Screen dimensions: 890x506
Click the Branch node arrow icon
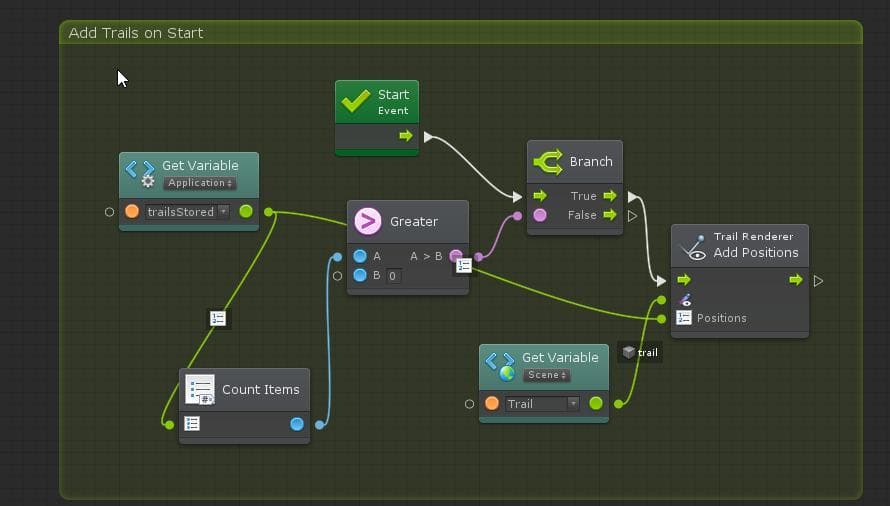pos(548,162)
